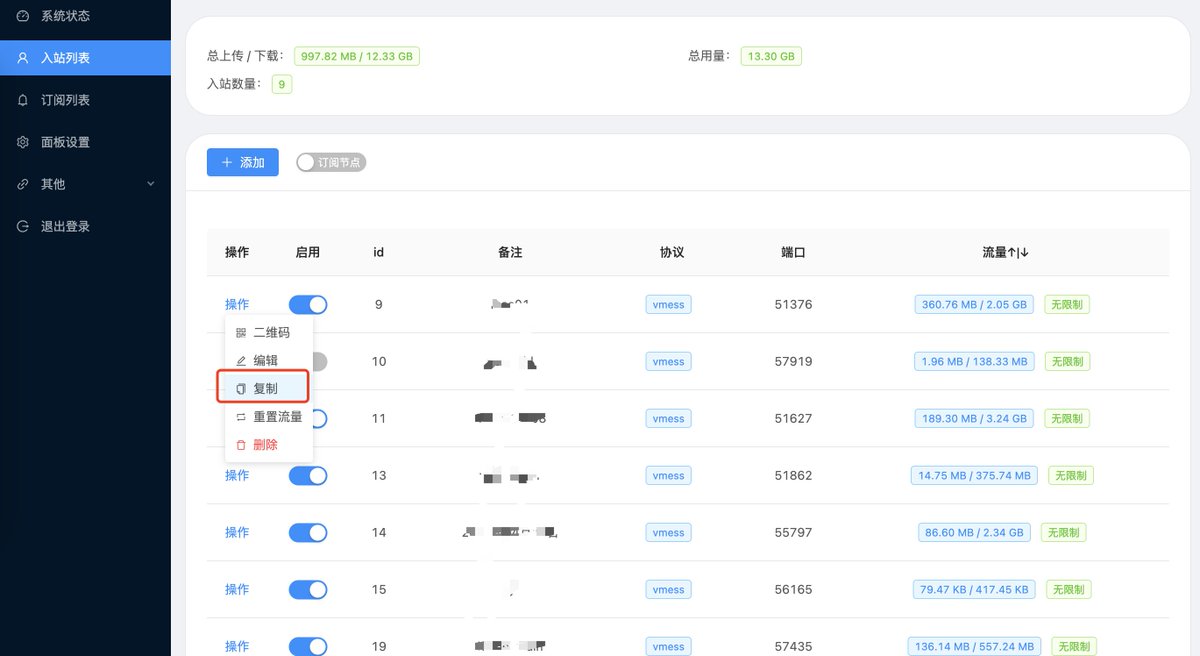Disable the inbound with id 19
Screen dimensions: 1200x656
(308, 647)
